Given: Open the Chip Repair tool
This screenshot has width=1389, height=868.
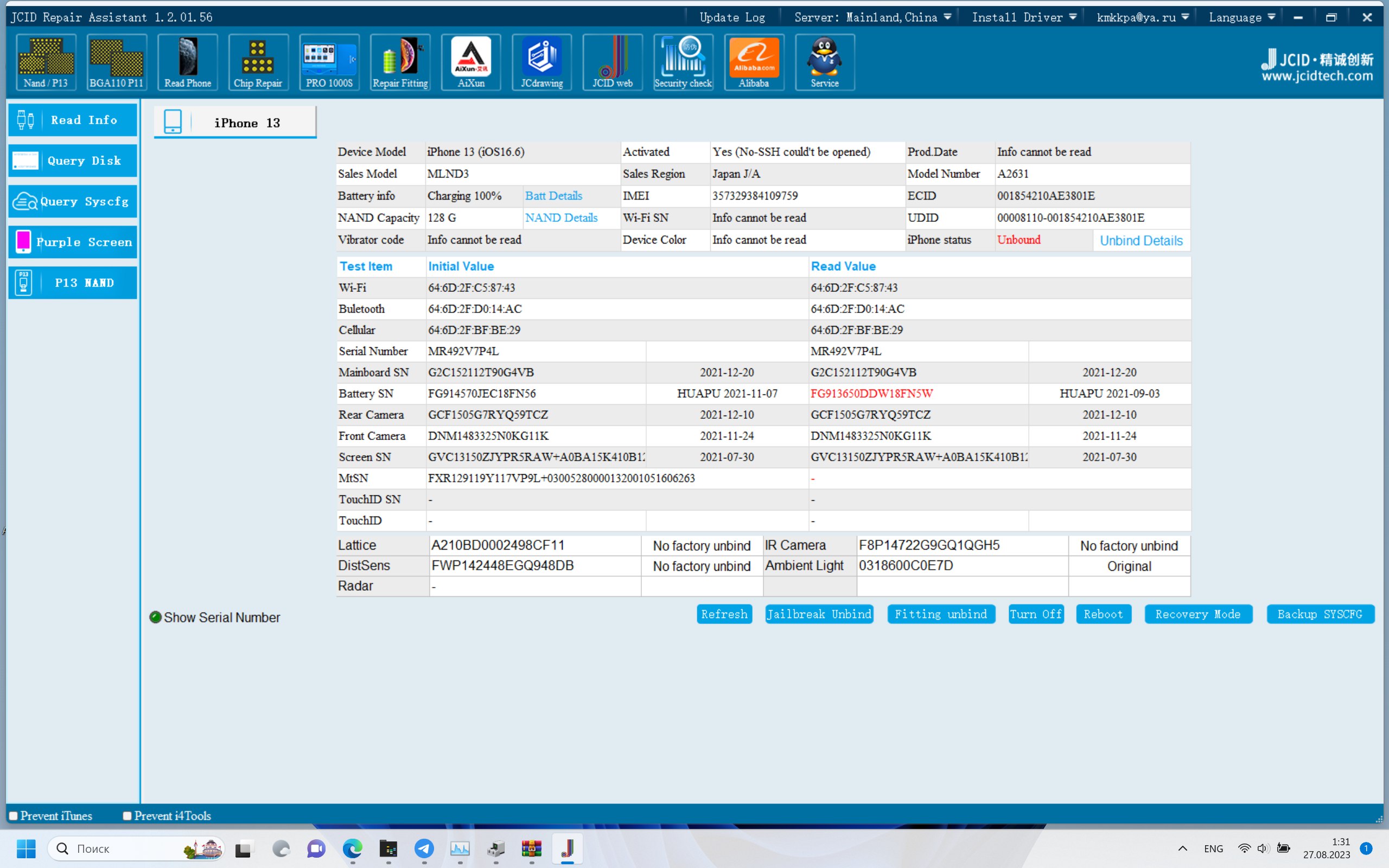Looking at the screenshot, I should point(258,62).
